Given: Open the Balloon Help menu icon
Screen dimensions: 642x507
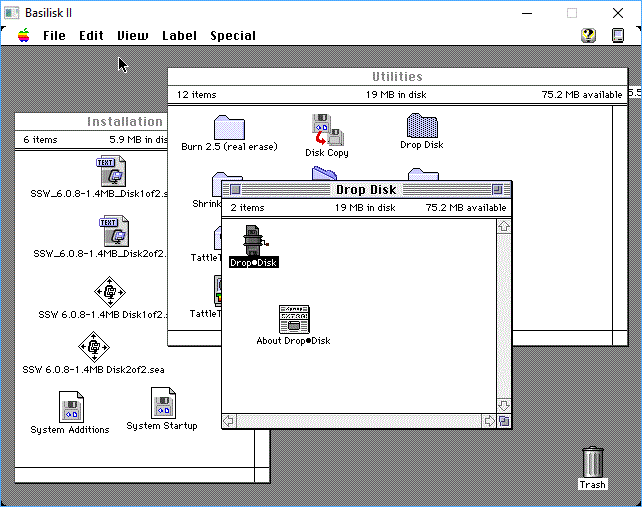Looking at the screenshot, I should pos(588,35).
